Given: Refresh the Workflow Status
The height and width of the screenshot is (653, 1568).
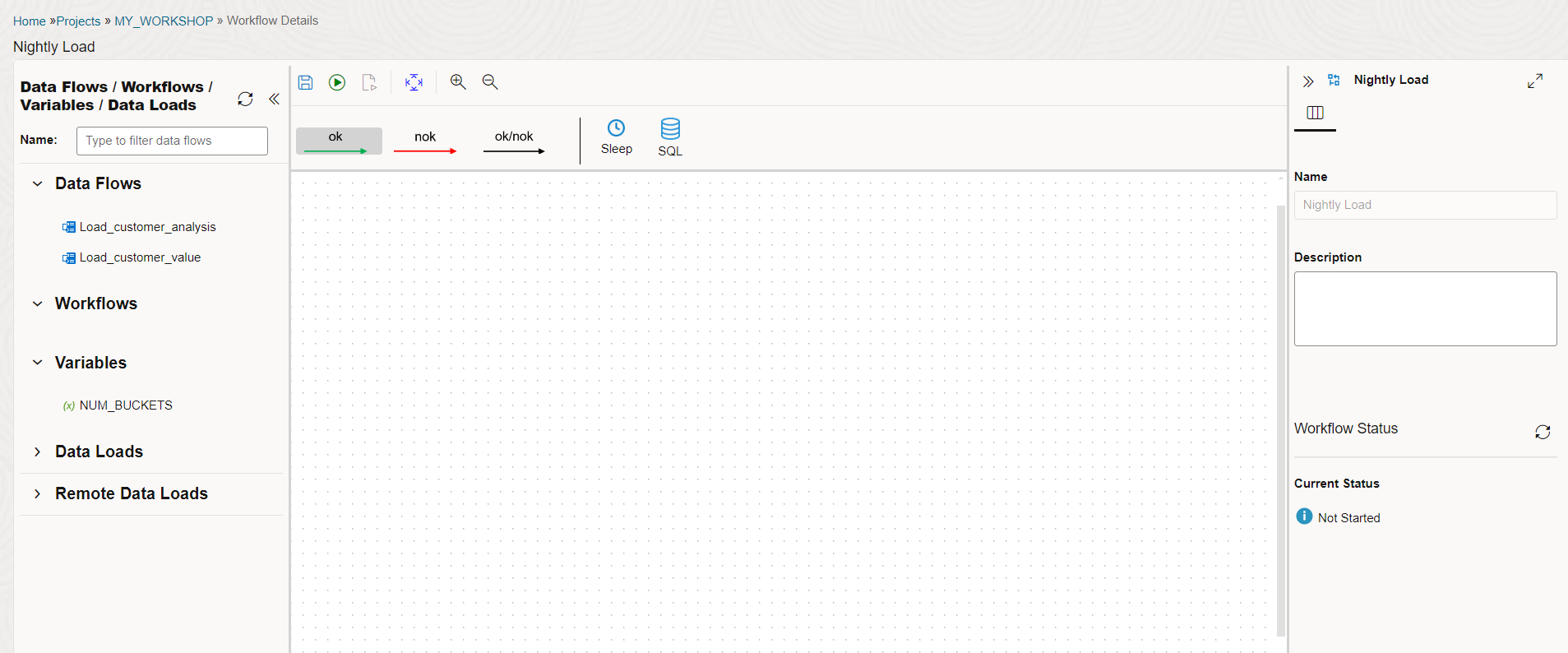Looking at the screenshot, I should (x=1543, y=432).
